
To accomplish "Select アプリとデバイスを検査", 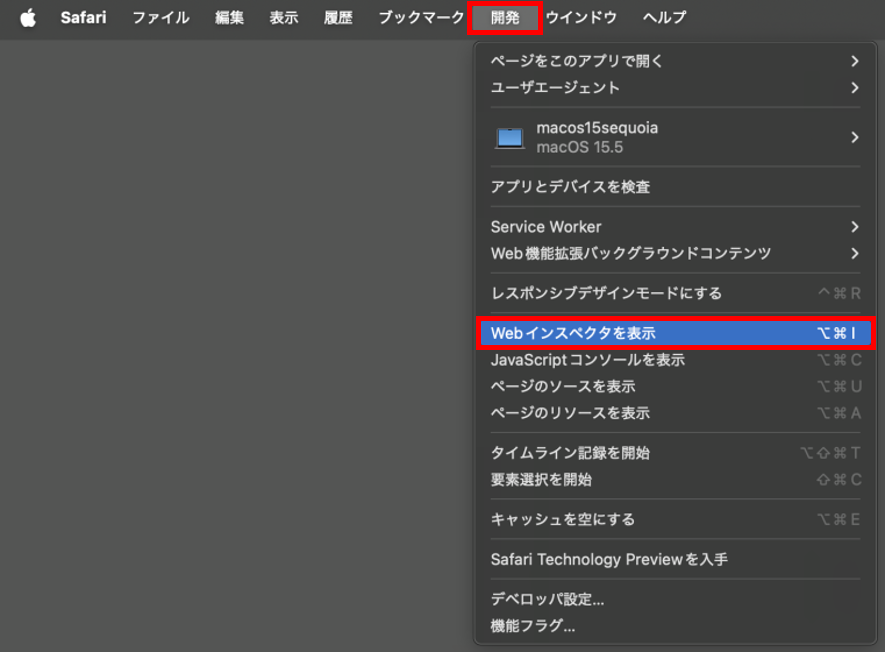I will pyautogui.click(x=675, y=187).
